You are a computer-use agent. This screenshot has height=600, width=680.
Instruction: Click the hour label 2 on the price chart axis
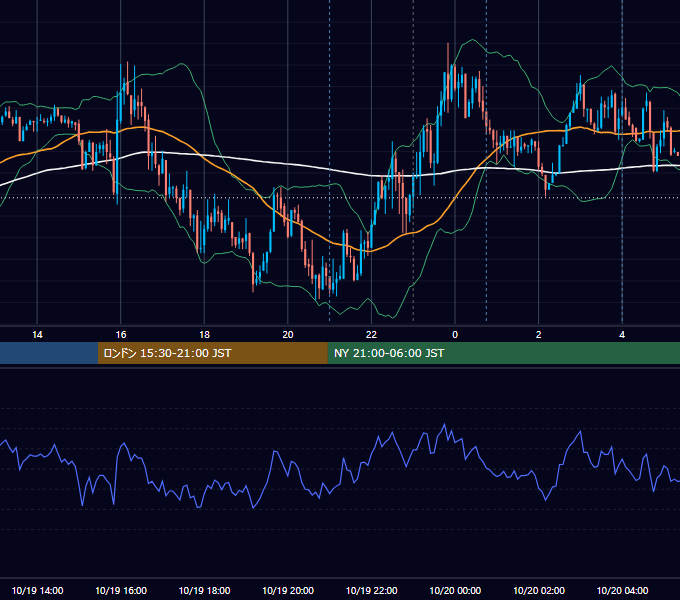pos(539,335)
